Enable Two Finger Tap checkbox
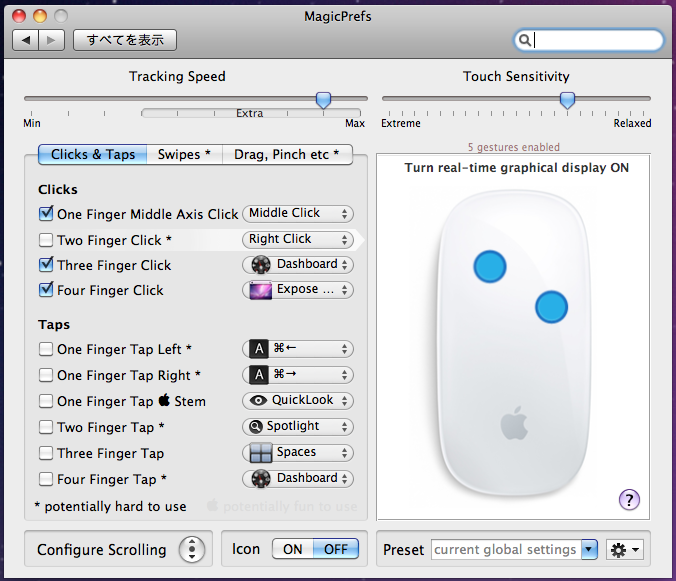Screen dimensions: 676x581 (x=46, y=427)
